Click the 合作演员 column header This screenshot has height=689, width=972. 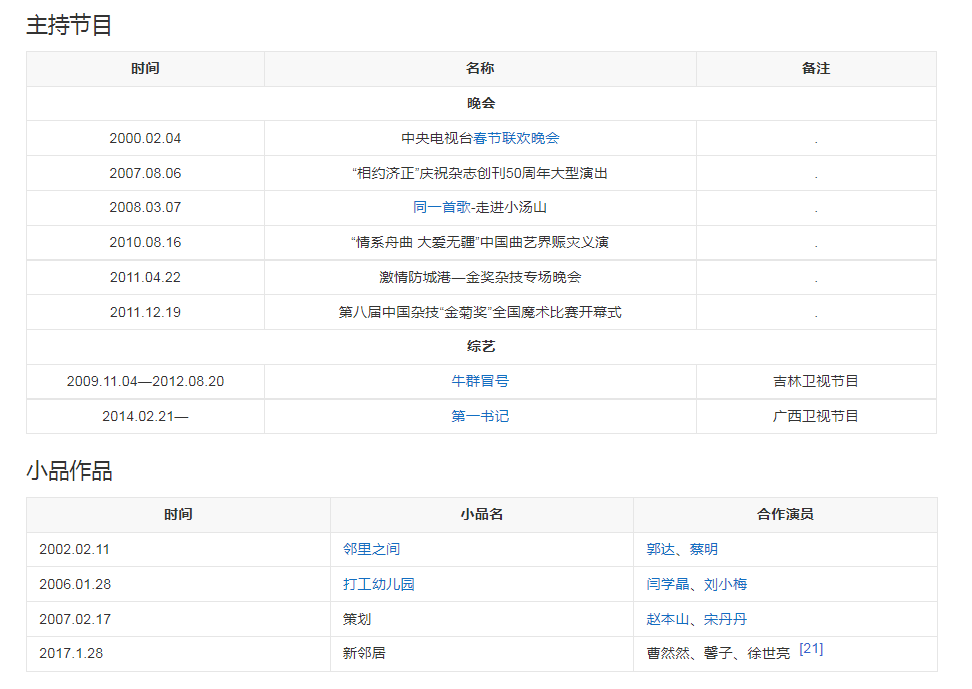coord(785,515)
